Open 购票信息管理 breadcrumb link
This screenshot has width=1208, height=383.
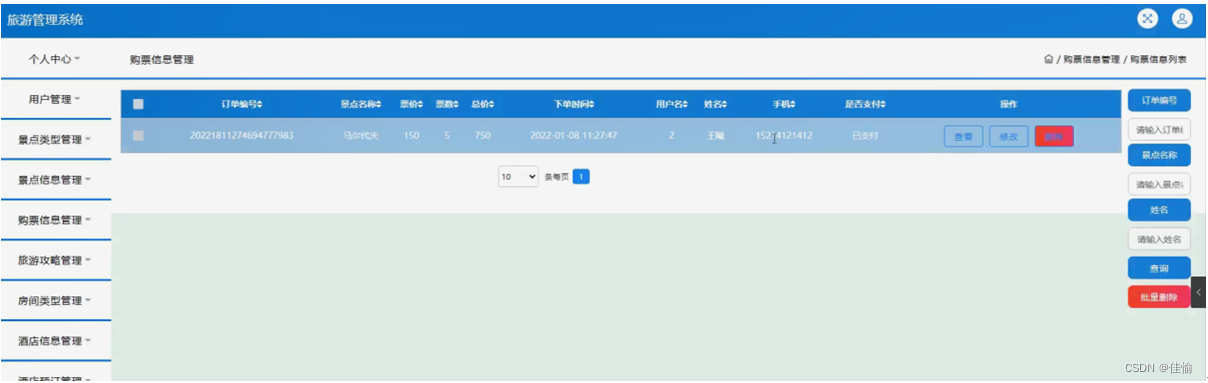1091,60
